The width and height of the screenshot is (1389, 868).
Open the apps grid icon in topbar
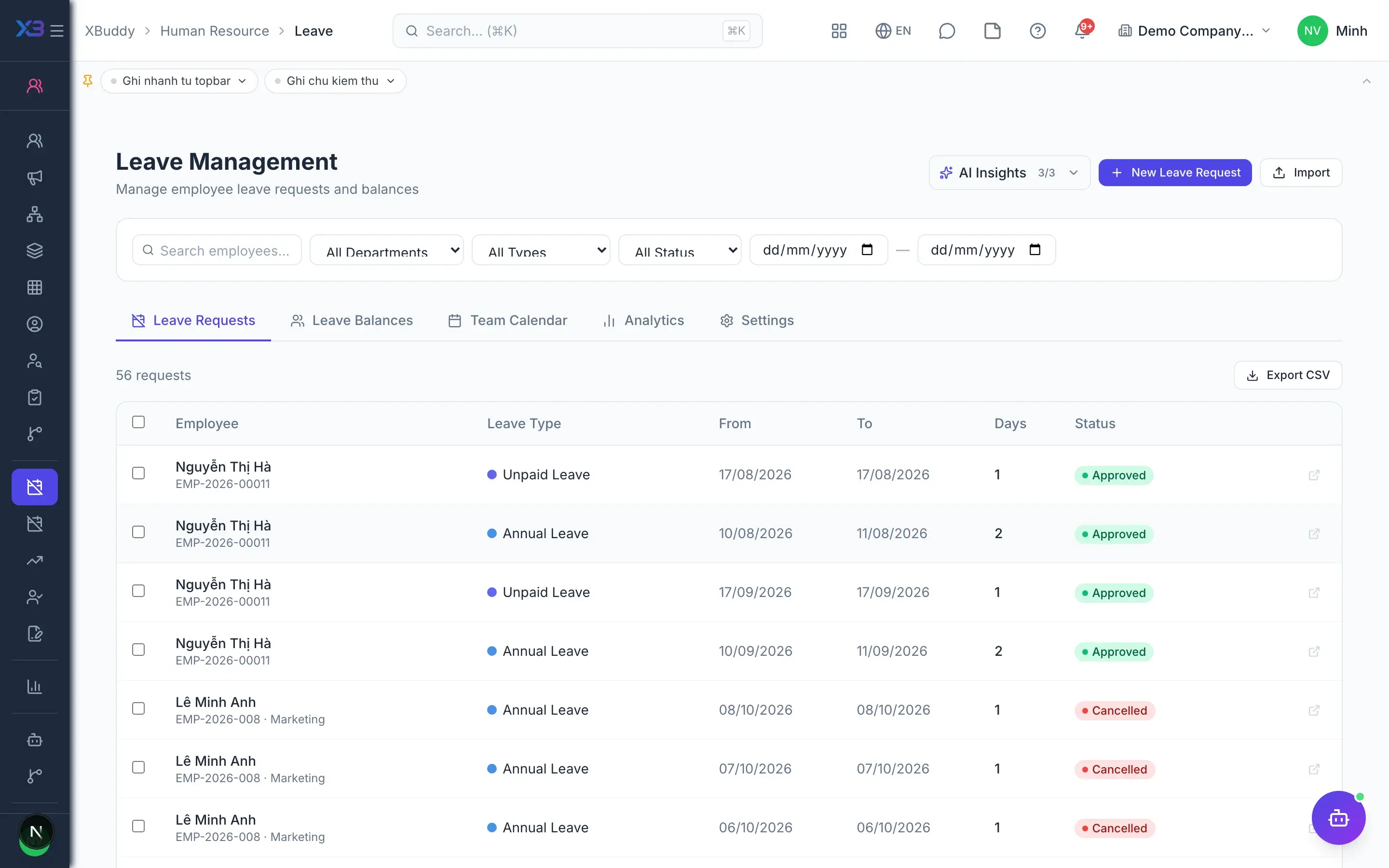pyautogui.click(x=839, y=31)
